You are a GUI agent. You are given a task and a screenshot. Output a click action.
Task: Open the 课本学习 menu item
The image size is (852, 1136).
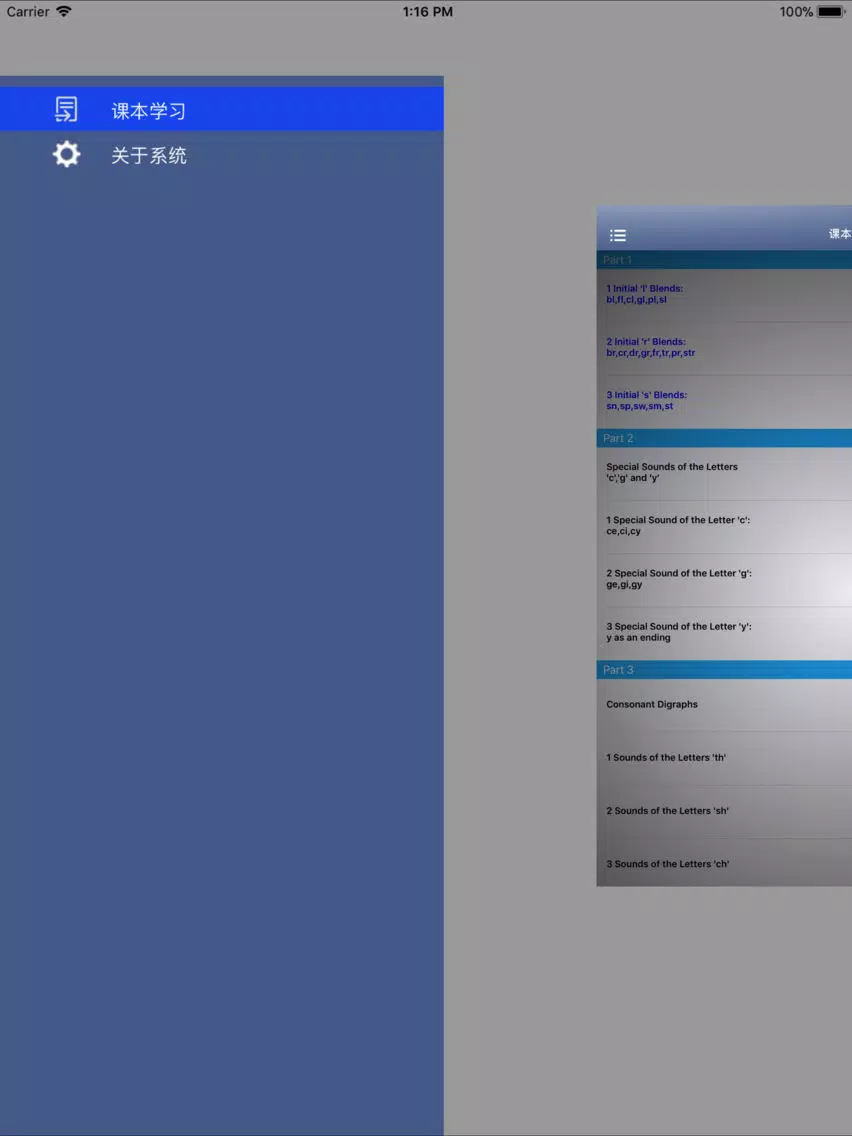click(222, 109)
